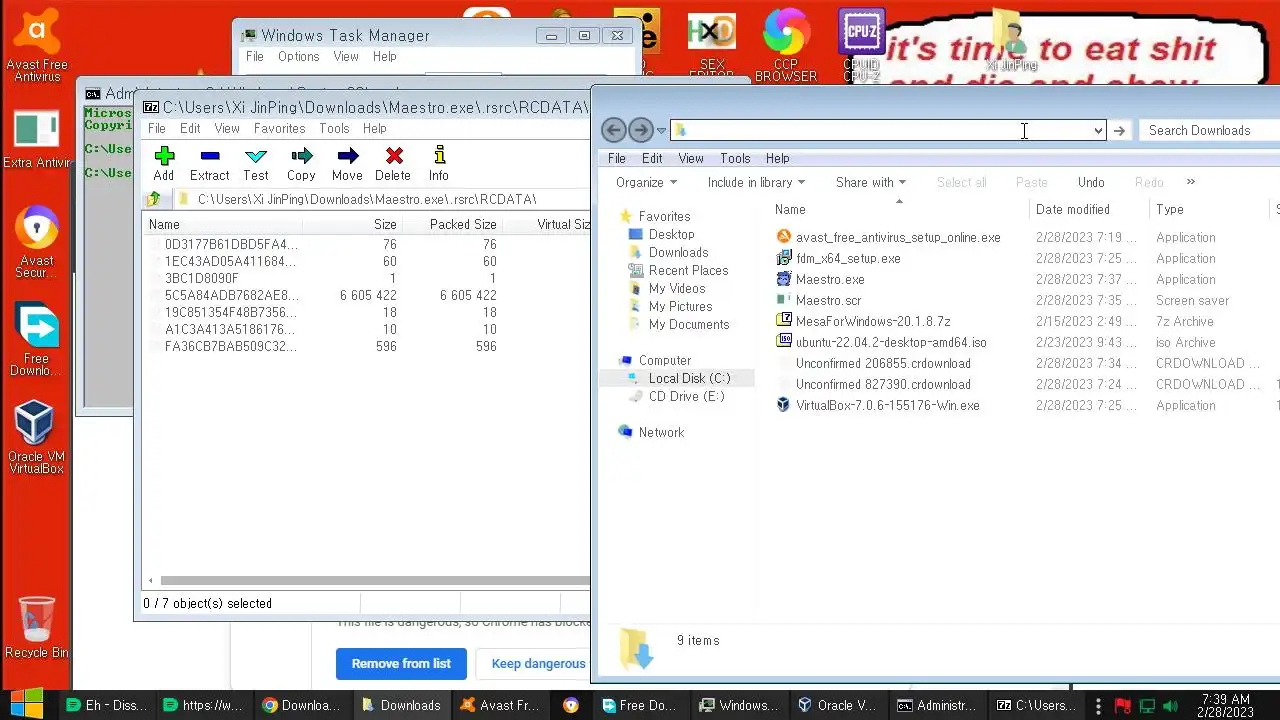Viewport: 1280px width, 720px height.
Task: Open CPUID CPU-Z desktop icon
Action: click(x=862, y=46)
